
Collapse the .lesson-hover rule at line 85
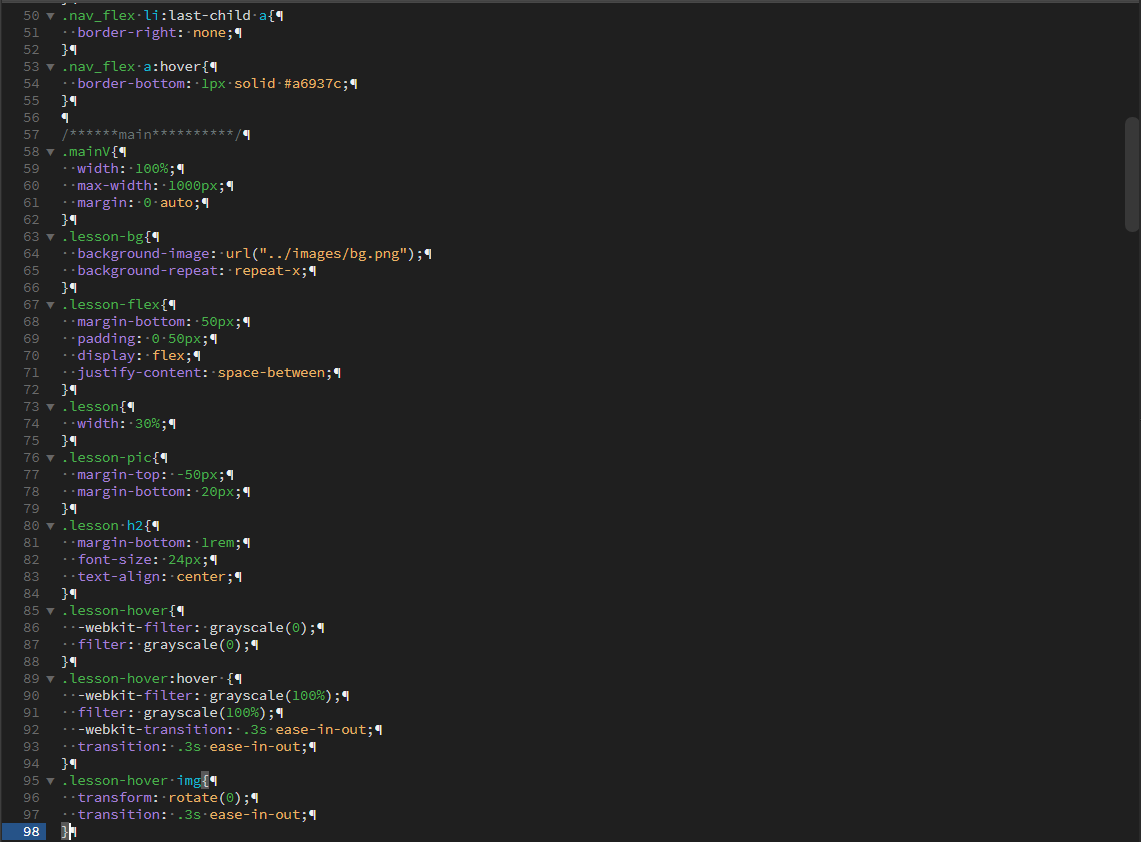tap(50, 611)
